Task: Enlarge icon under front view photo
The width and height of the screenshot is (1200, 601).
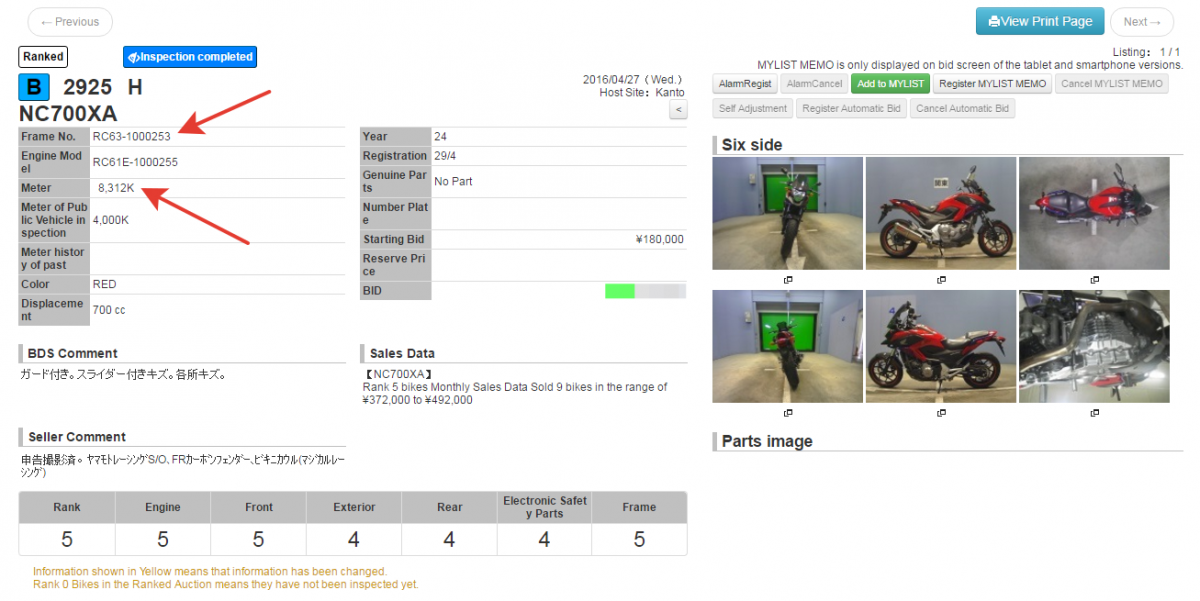Action: click(x=788, y=279)
